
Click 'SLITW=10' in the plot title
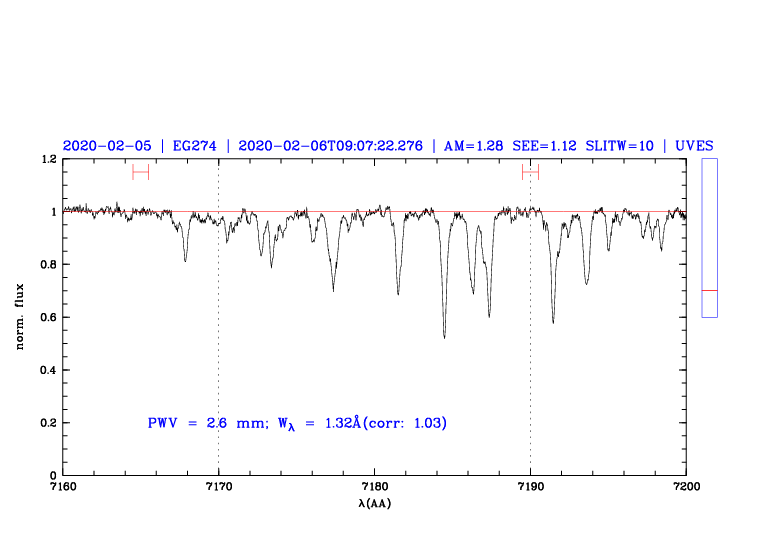[618, 146]
